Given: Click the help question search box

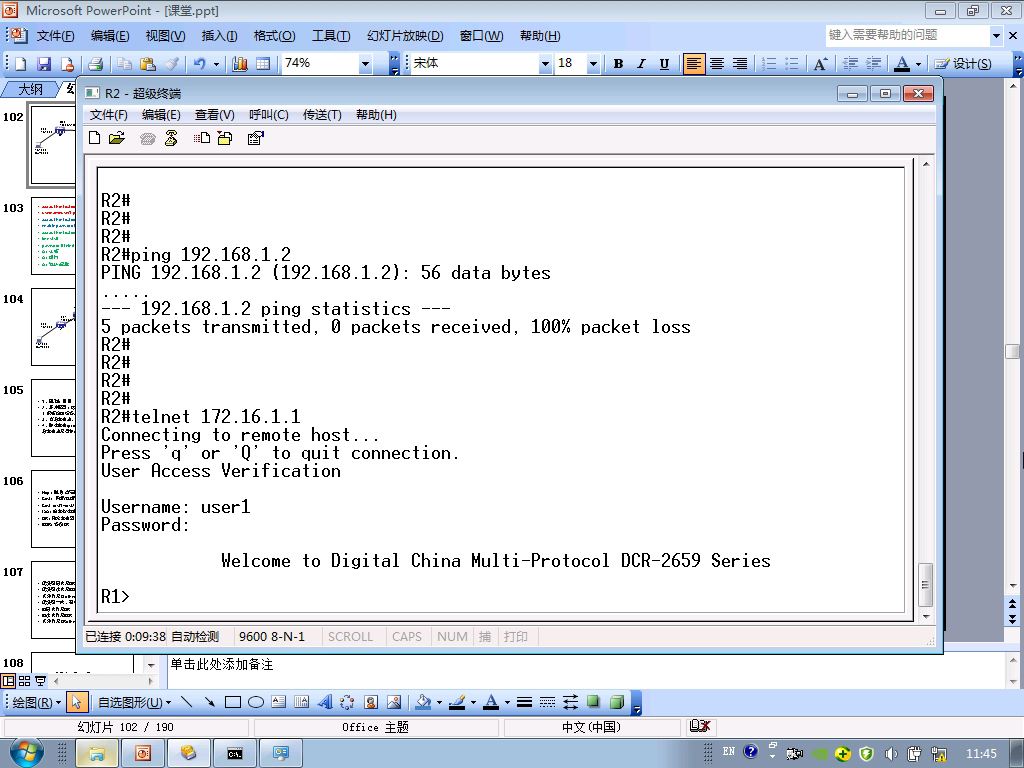Looking at the screenshot, I should coord(908,35).
